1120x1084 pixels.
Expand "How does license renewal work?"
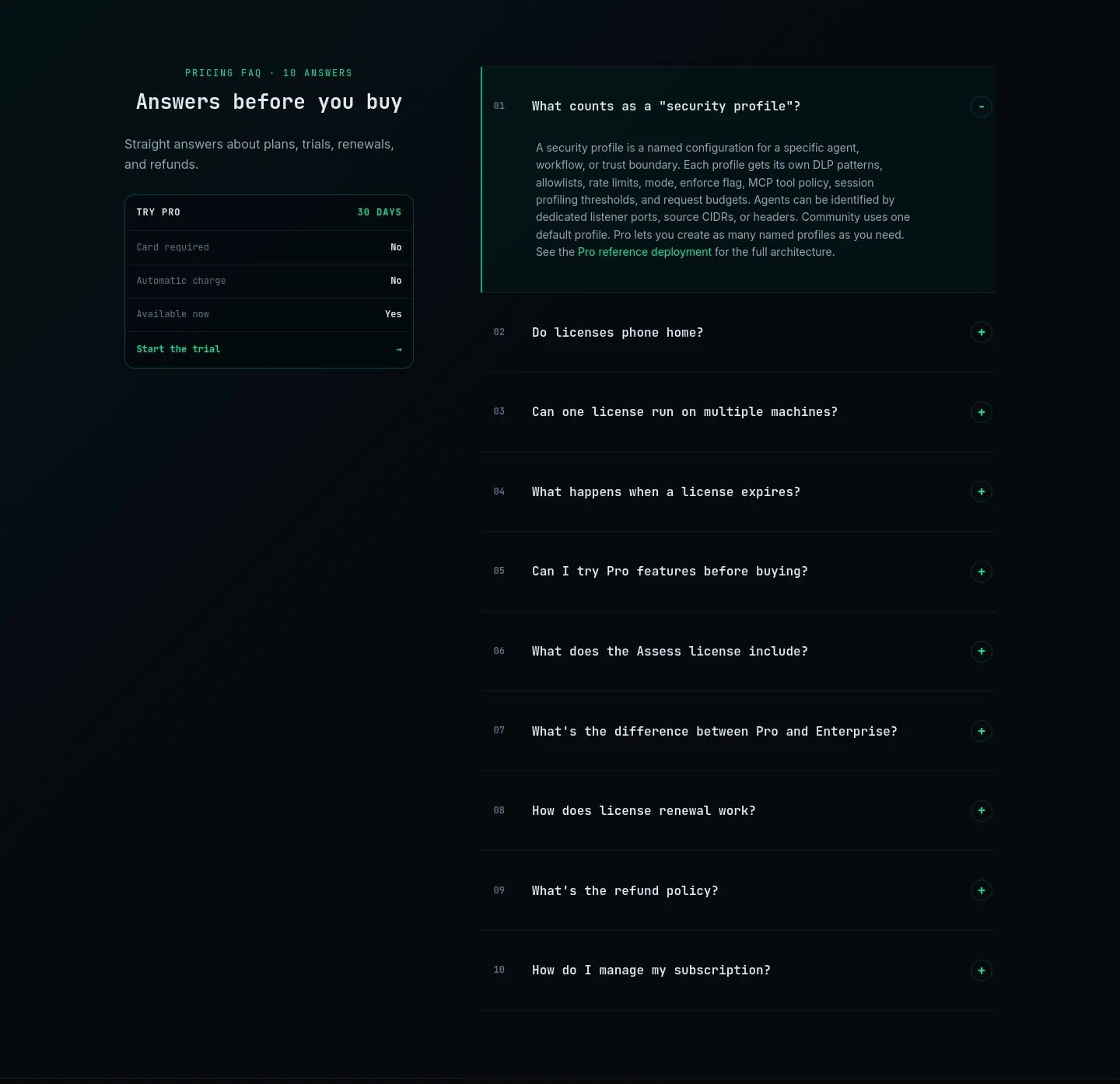coord(738,811)
